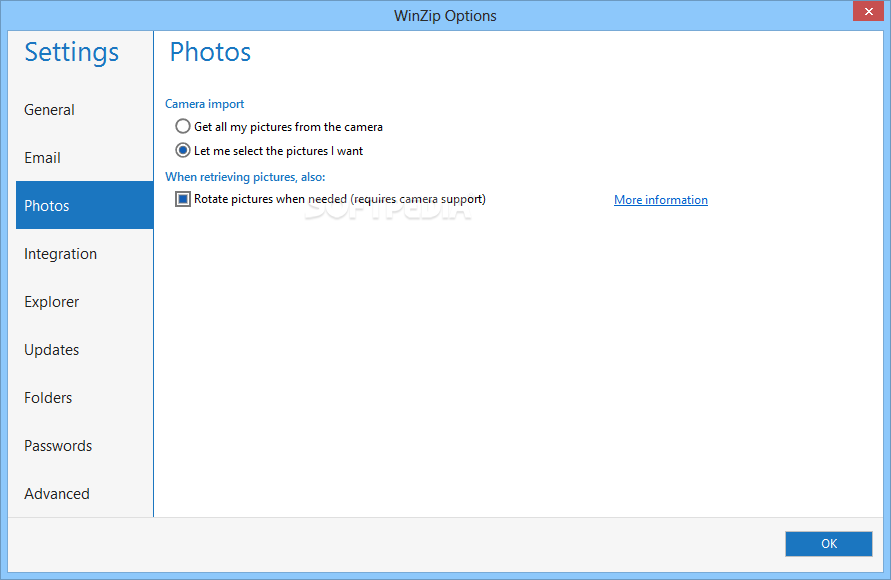The image size is (891, 580).
Task: Go to Explorer settings
Action: [84, 302]
